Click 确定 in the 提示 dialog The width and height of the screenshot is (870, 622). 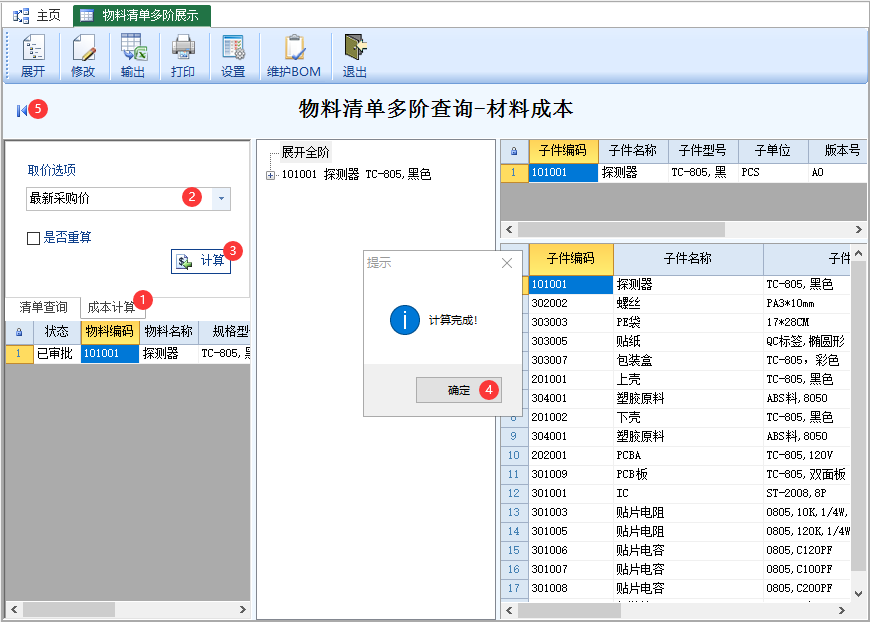pos(459,390)
